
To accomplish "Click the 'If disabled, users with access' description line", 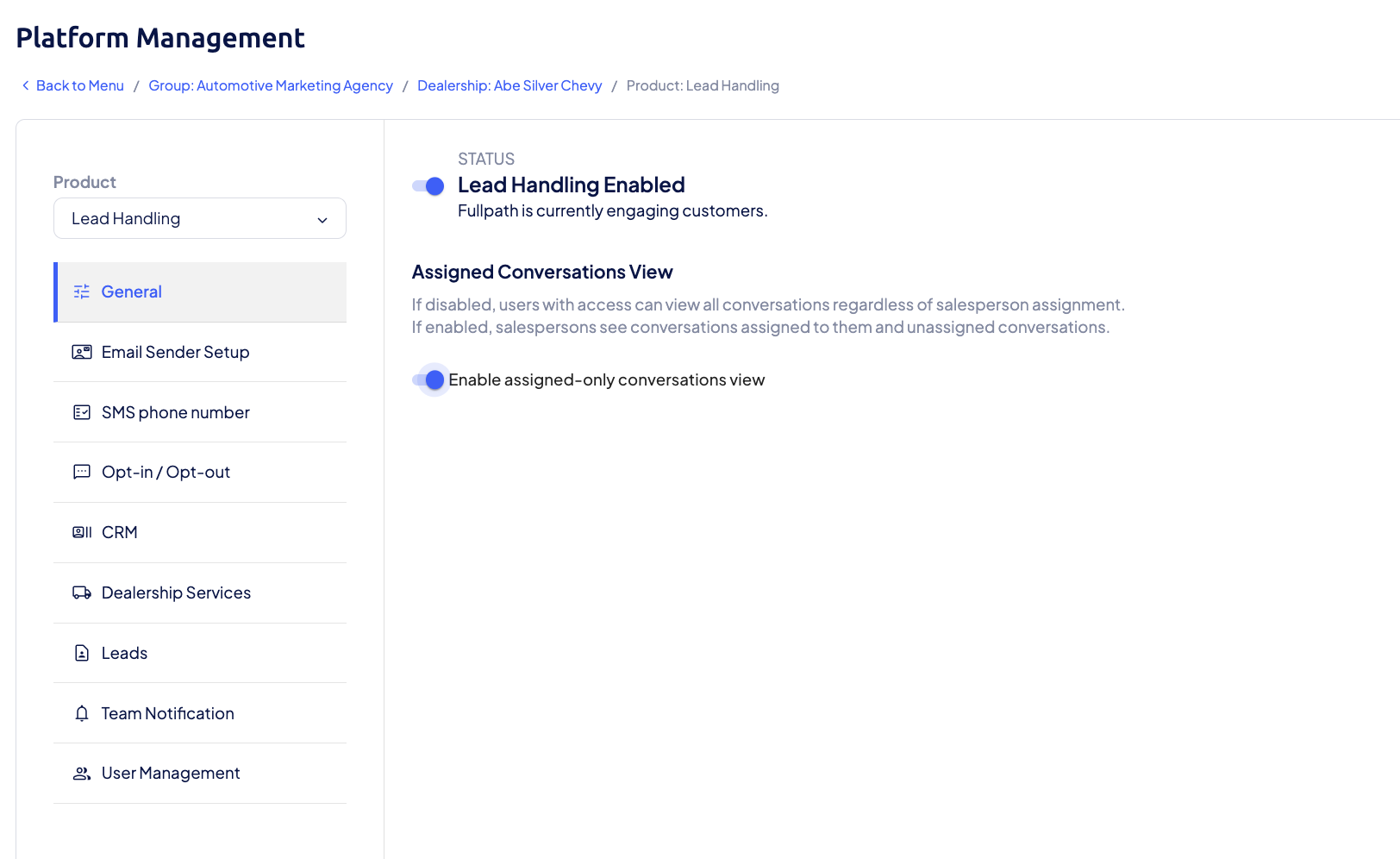I will pyautogui.click(x=768, y=304).
